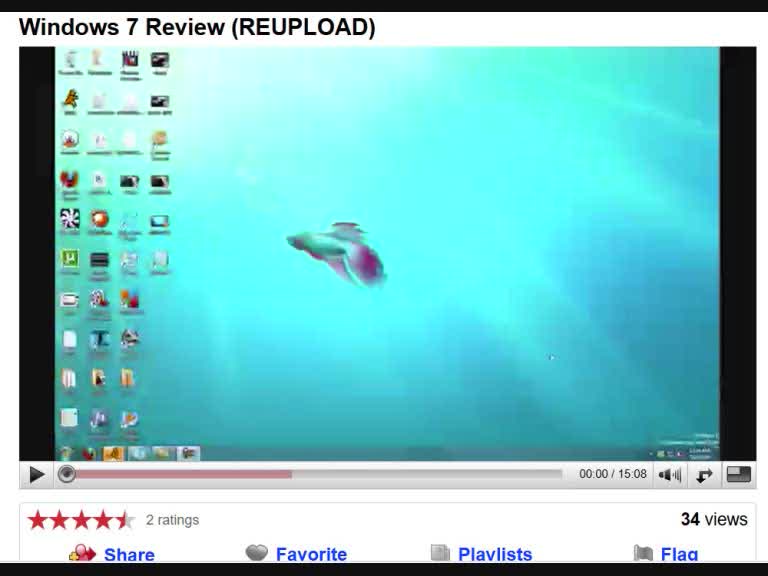Click the 00:00 / 15:08 time display
Image resolution: width=768 pixels, height=576 pixels.
pos(613,474)
